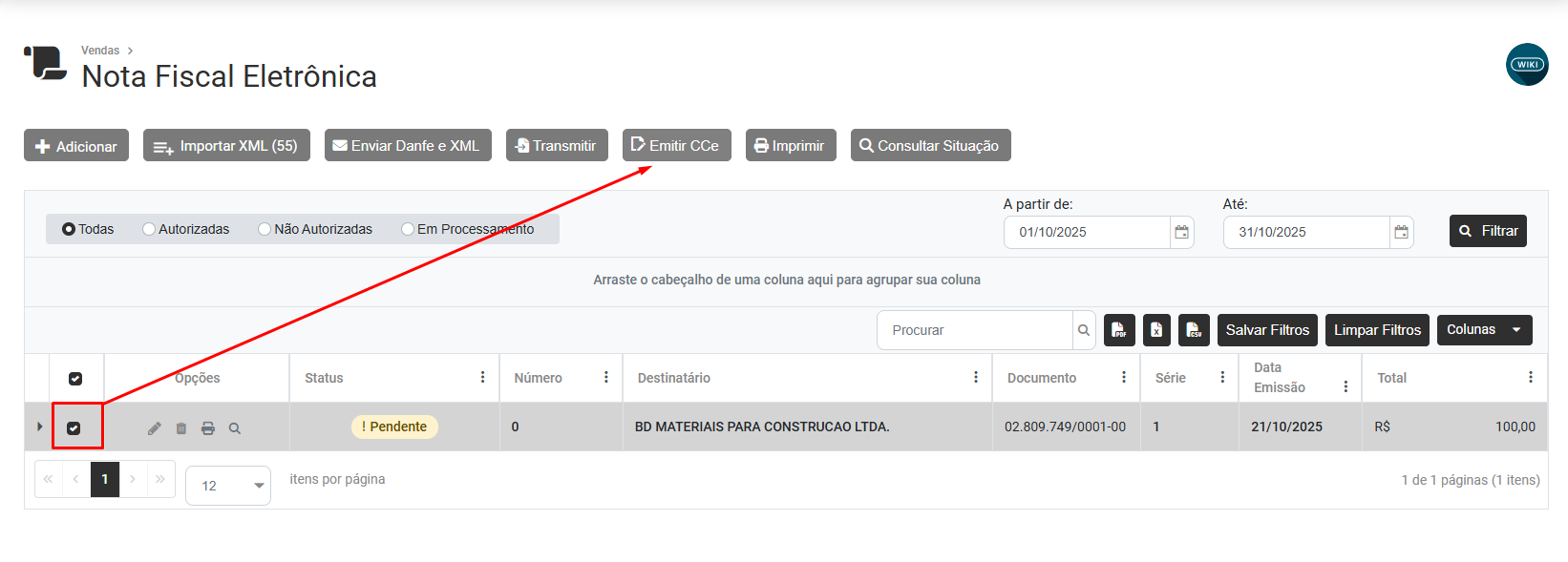This screenshot has height=562, width=1568.
Task: Click the Emitir CCe button
Action: coord(677,145)
